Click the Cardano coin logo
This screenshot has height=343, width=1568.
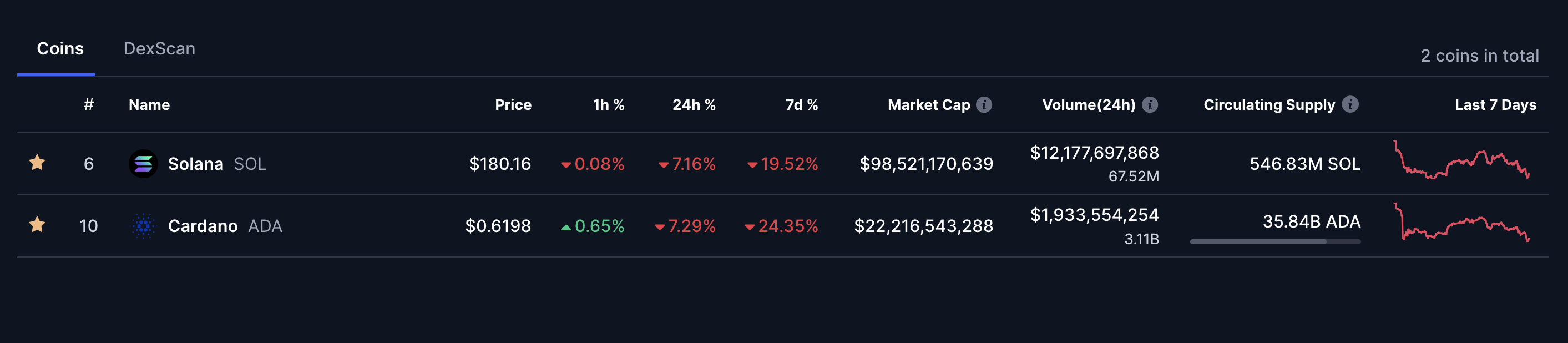143,226
